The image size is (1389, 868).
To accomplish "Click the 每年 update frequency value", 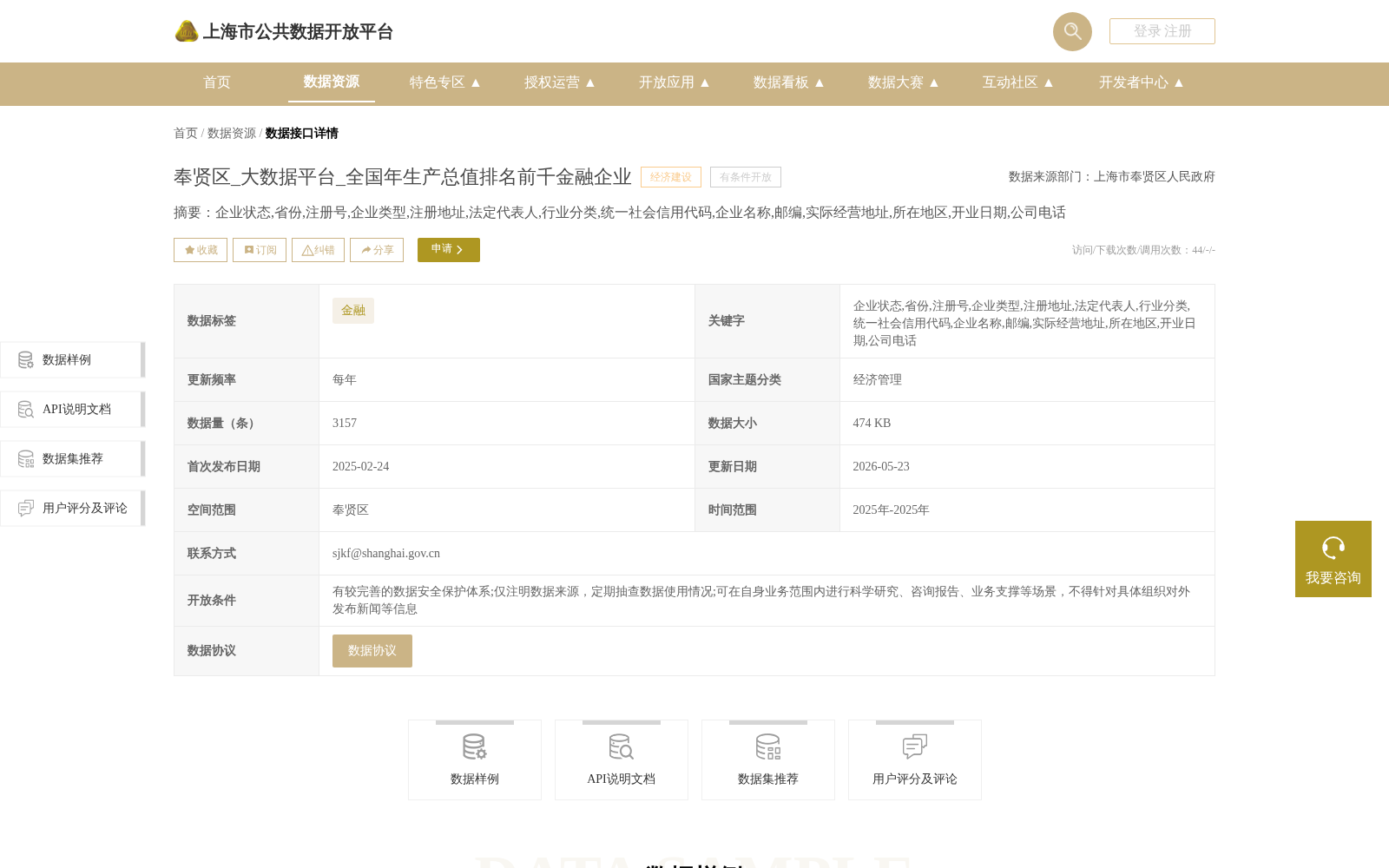I will point(345,380).
